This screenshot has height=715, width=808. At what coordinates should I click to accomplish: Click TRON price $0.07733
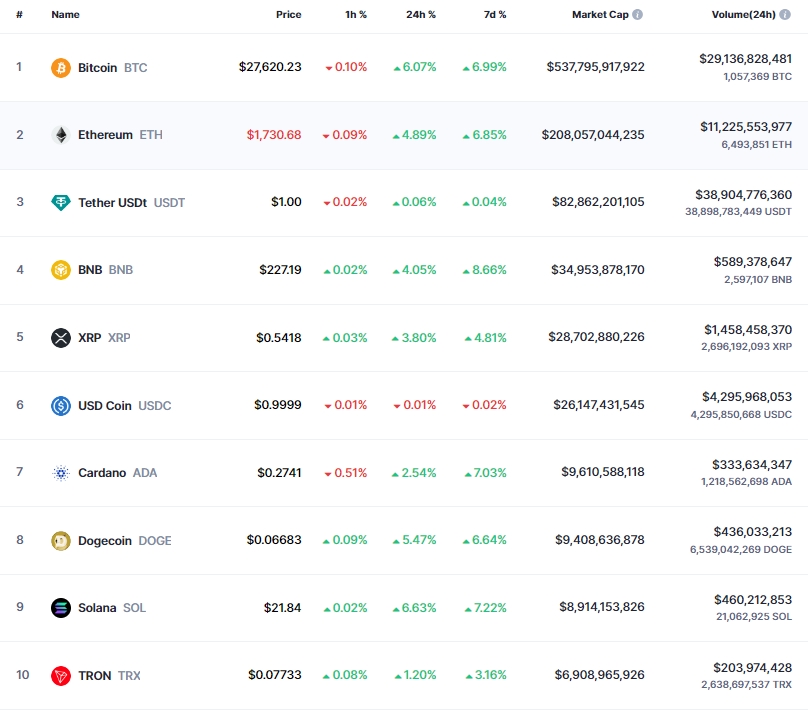275,675
